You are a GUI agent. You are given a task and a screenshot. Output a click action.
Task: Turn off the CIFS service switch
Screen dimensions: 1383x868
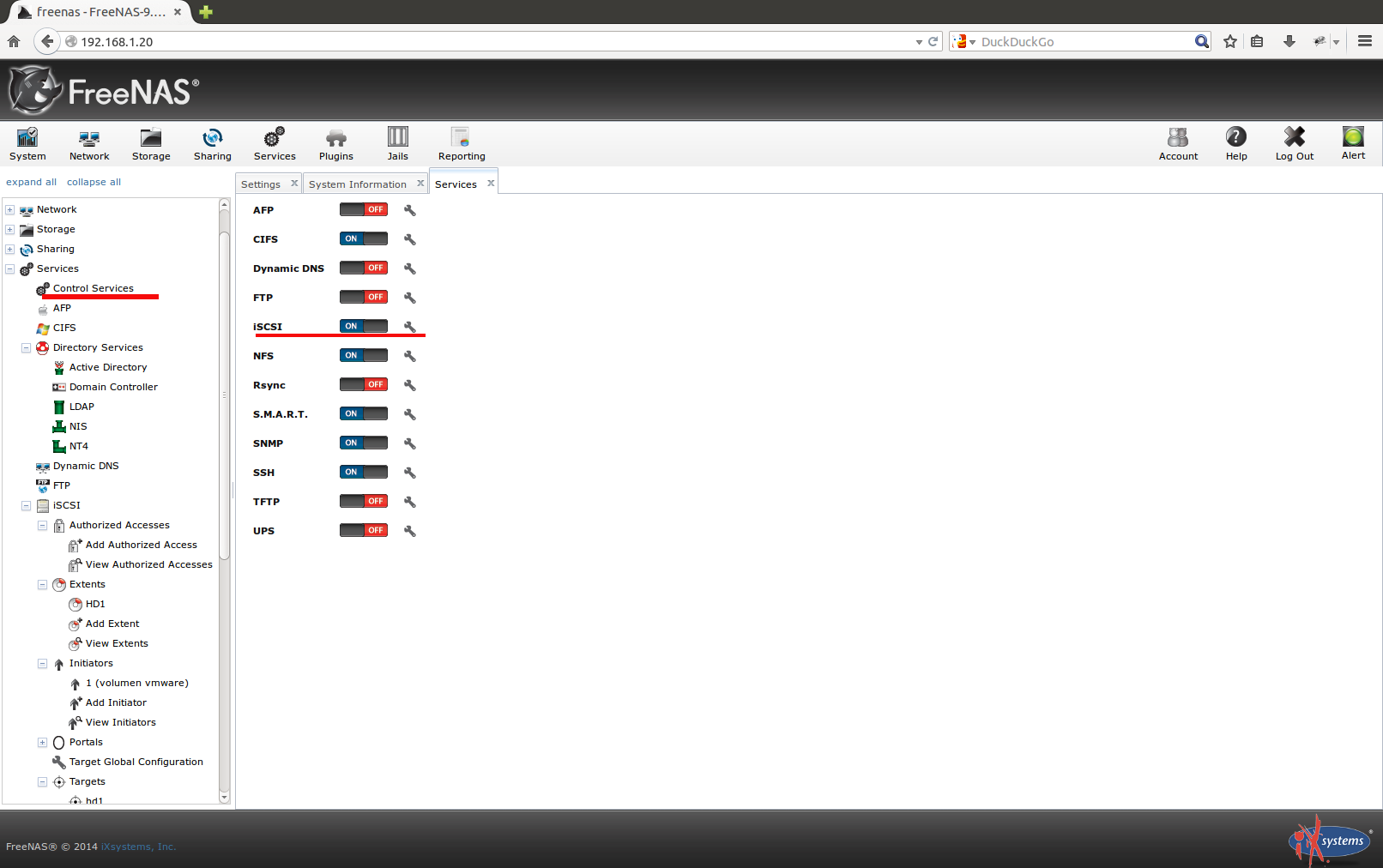point(364,238)
